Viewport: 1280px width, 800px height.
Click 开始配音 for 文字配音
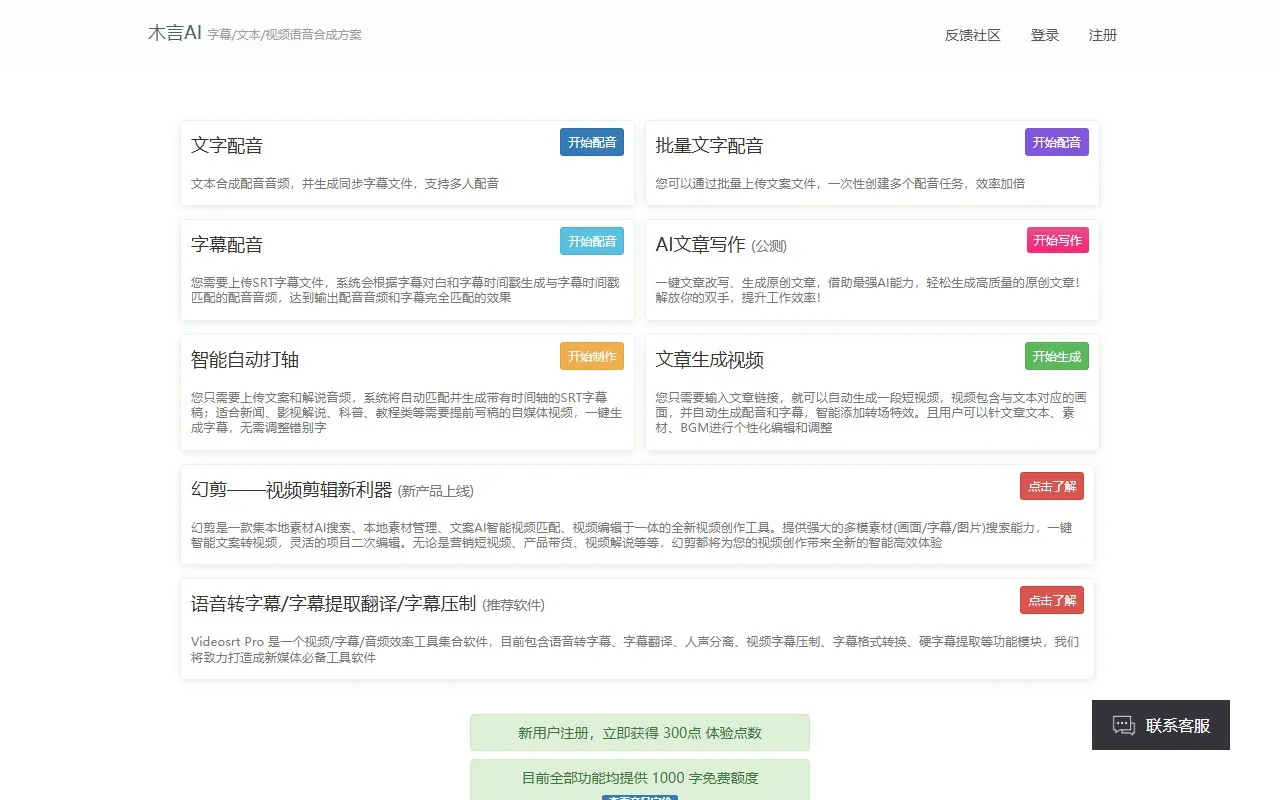click(591, 142)
